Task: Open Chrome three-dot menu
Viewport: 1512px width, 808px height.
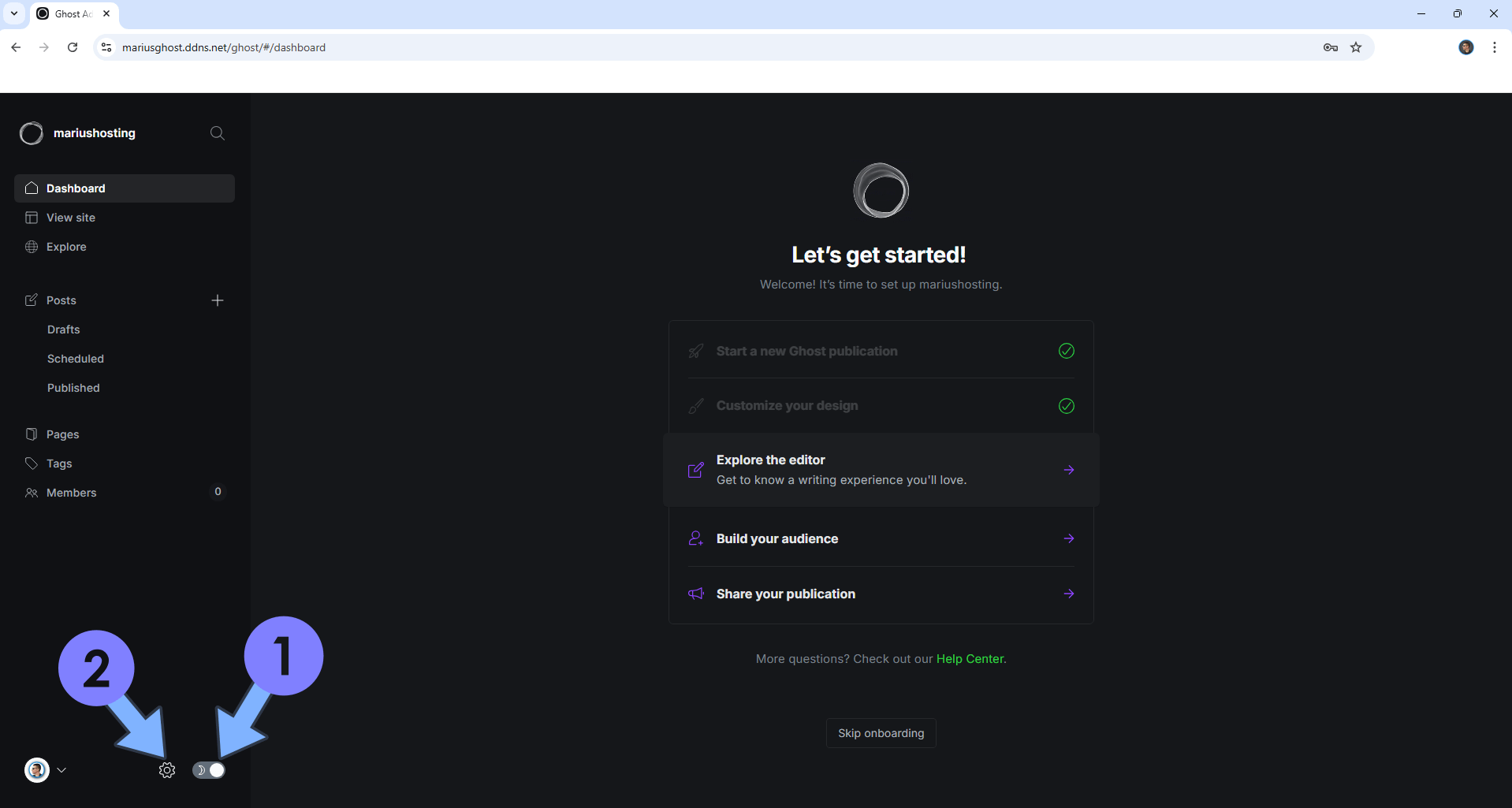Action: tap(1495, 47)
